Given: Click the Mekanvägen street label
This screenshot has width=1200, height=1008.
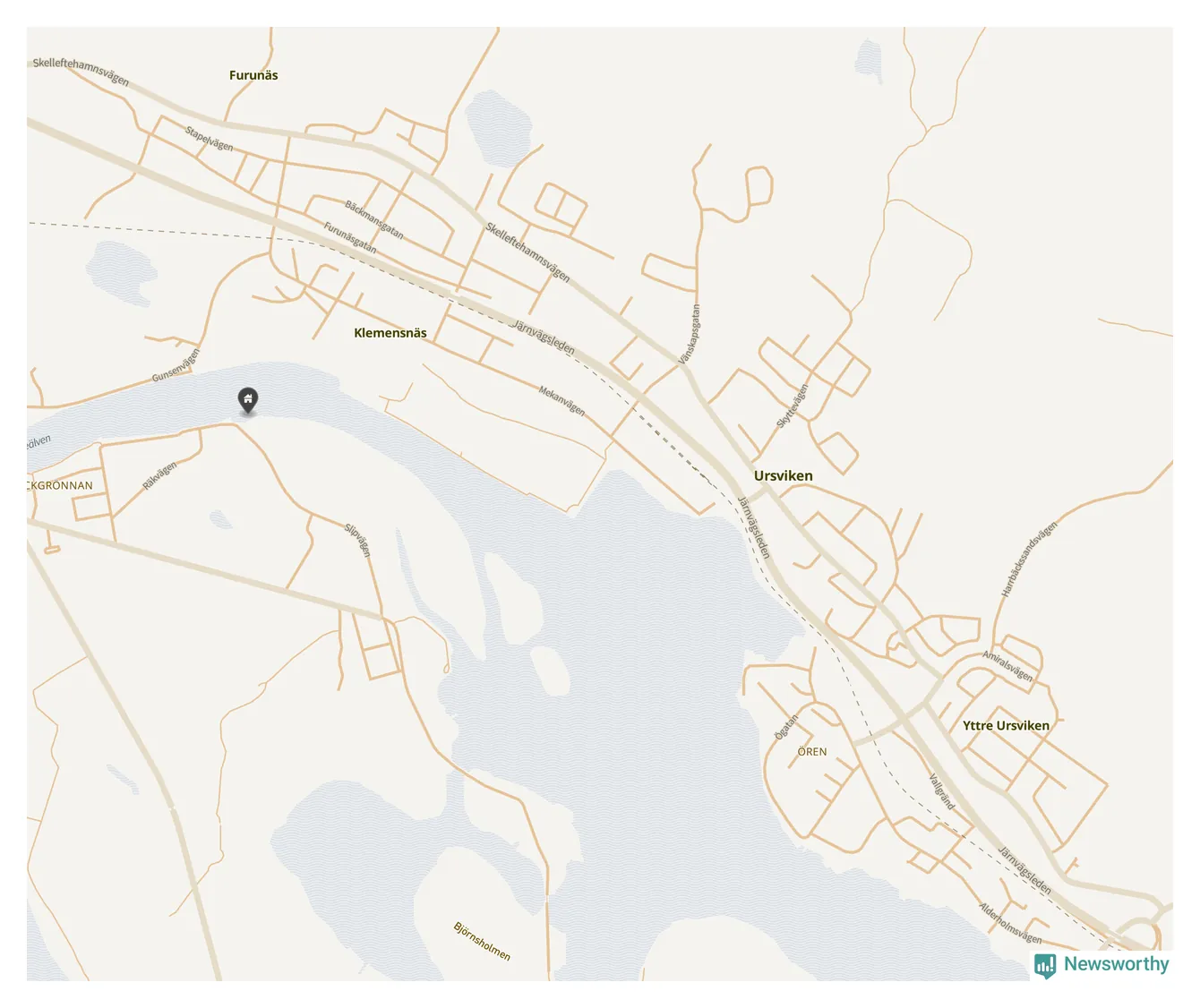Looking at the screenshot, I should pos(561,401).
